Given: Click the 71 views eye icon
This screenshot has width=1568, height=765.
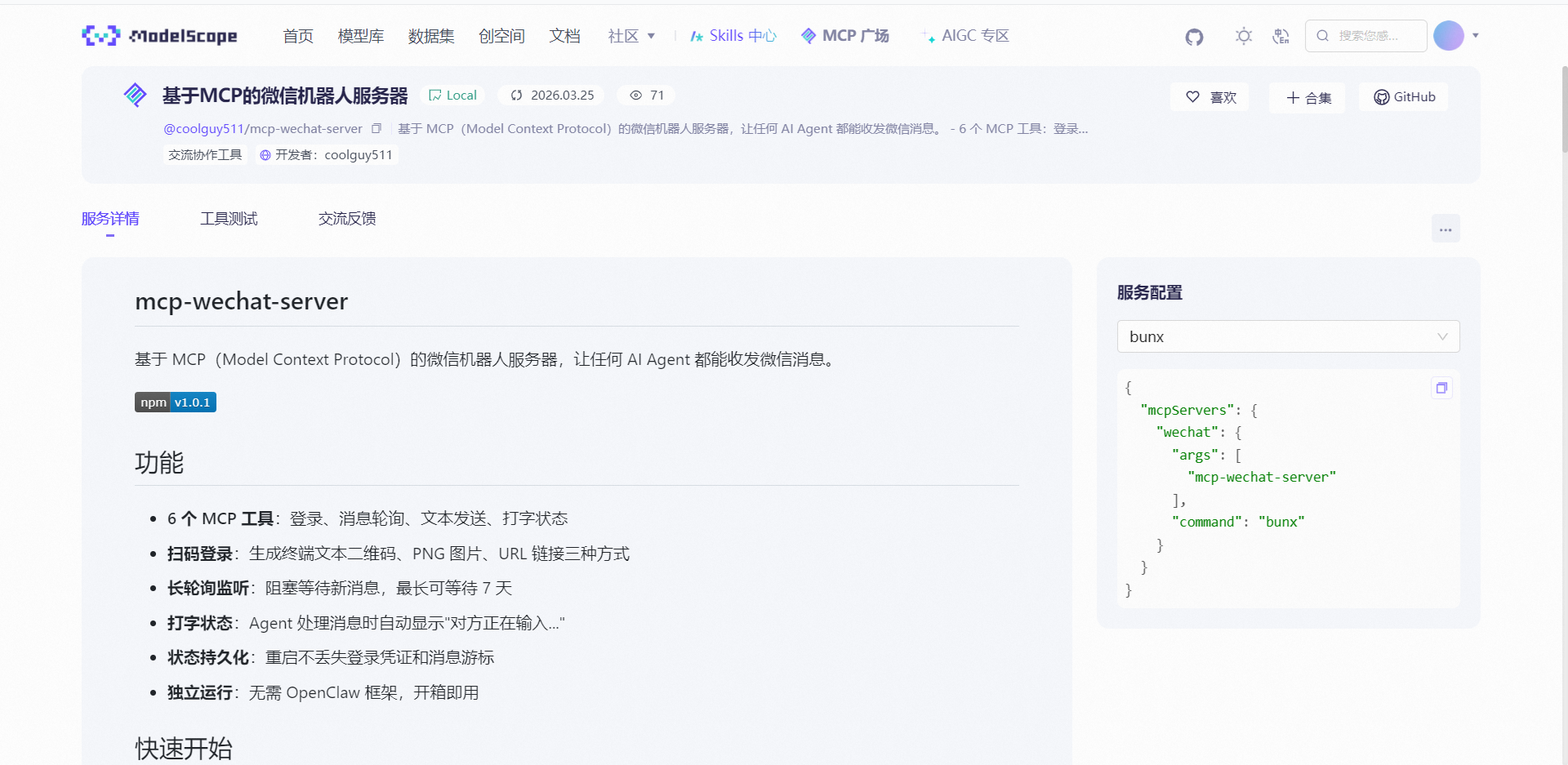Looking at the screenshot, I should (635, 96).
